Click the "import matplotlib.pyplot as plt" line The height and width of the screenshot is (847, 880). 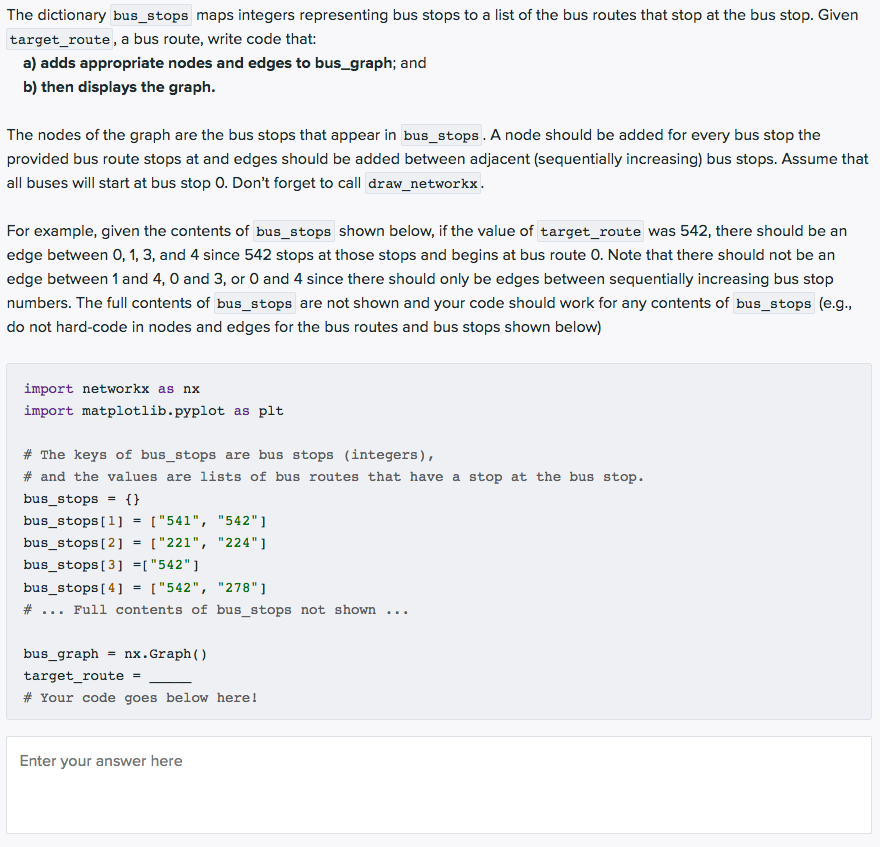pos(153,411)
